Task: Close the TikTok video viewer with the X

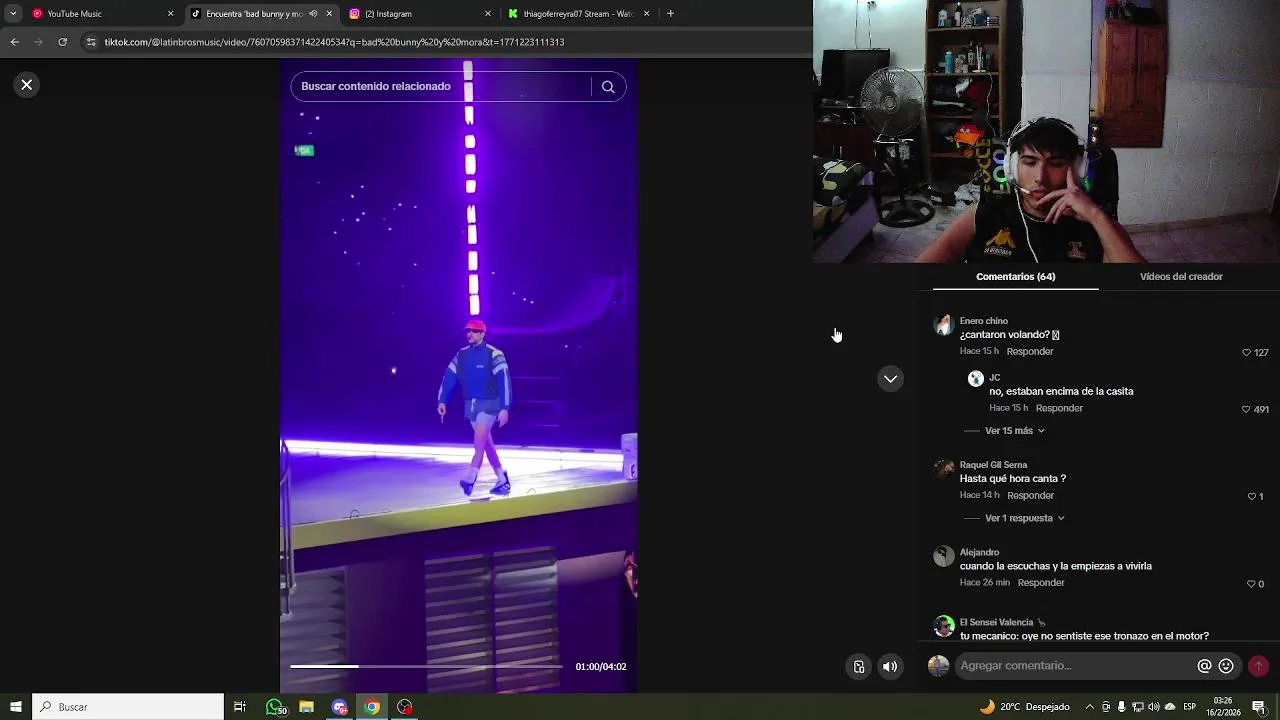Action: tap(27, 85)
